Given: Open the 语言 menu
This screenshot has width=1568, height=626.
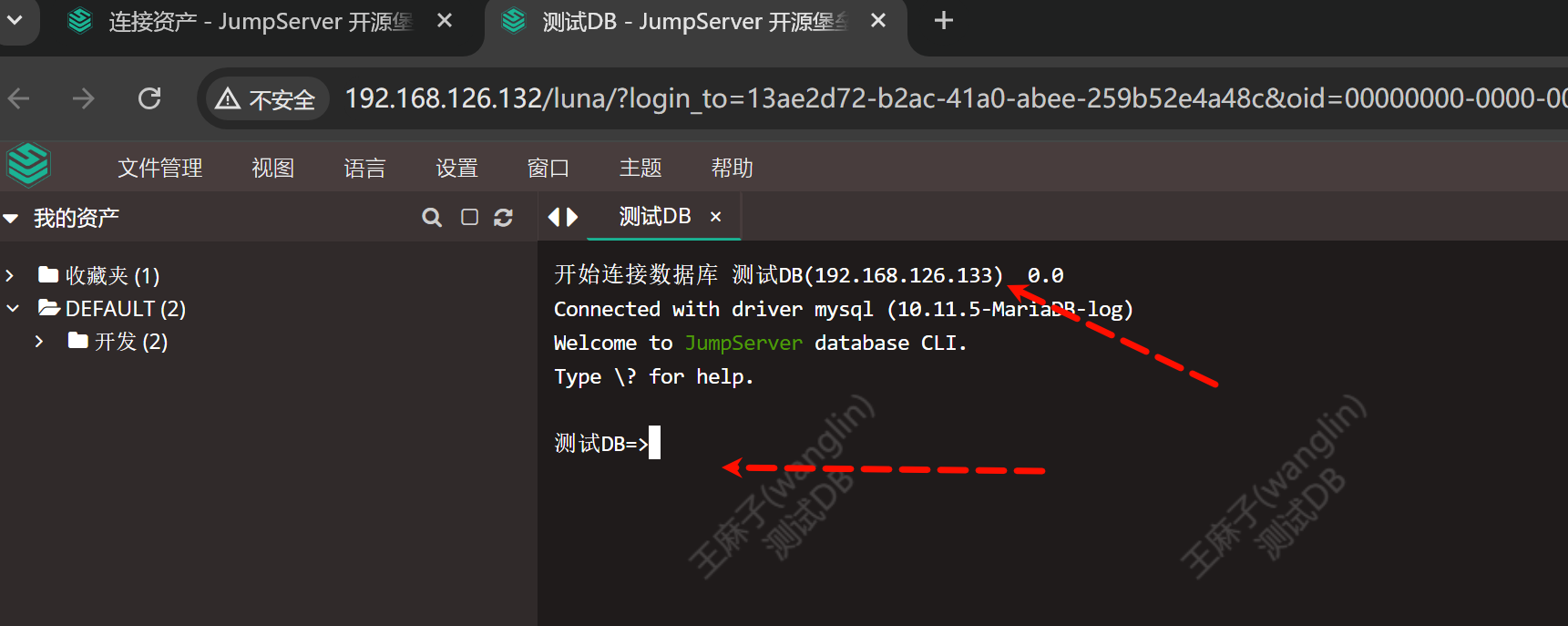Looking at the screenshot, I should click(364, 169).
